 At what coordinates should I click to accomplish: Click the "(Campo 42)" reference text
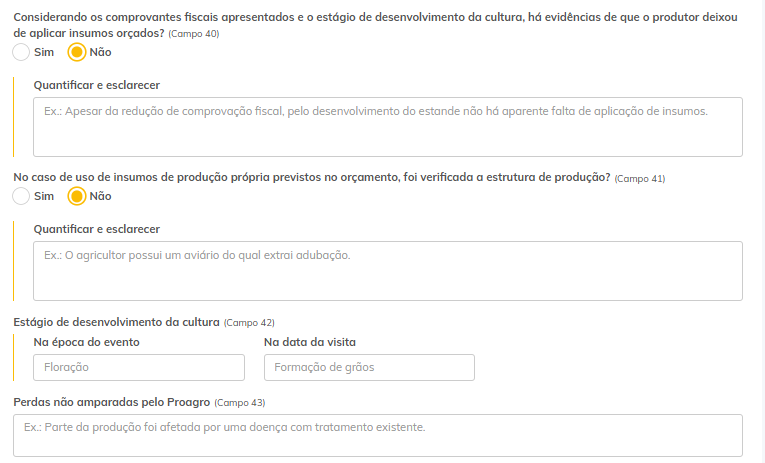(x=248, y=323)
